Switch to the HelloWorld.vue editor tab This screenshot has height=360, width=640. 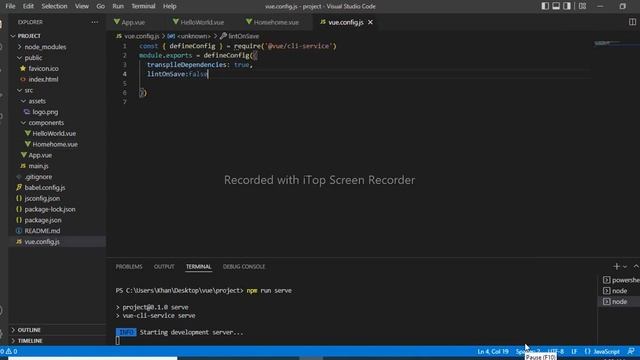pyautogui.click(x=202, y=22)
